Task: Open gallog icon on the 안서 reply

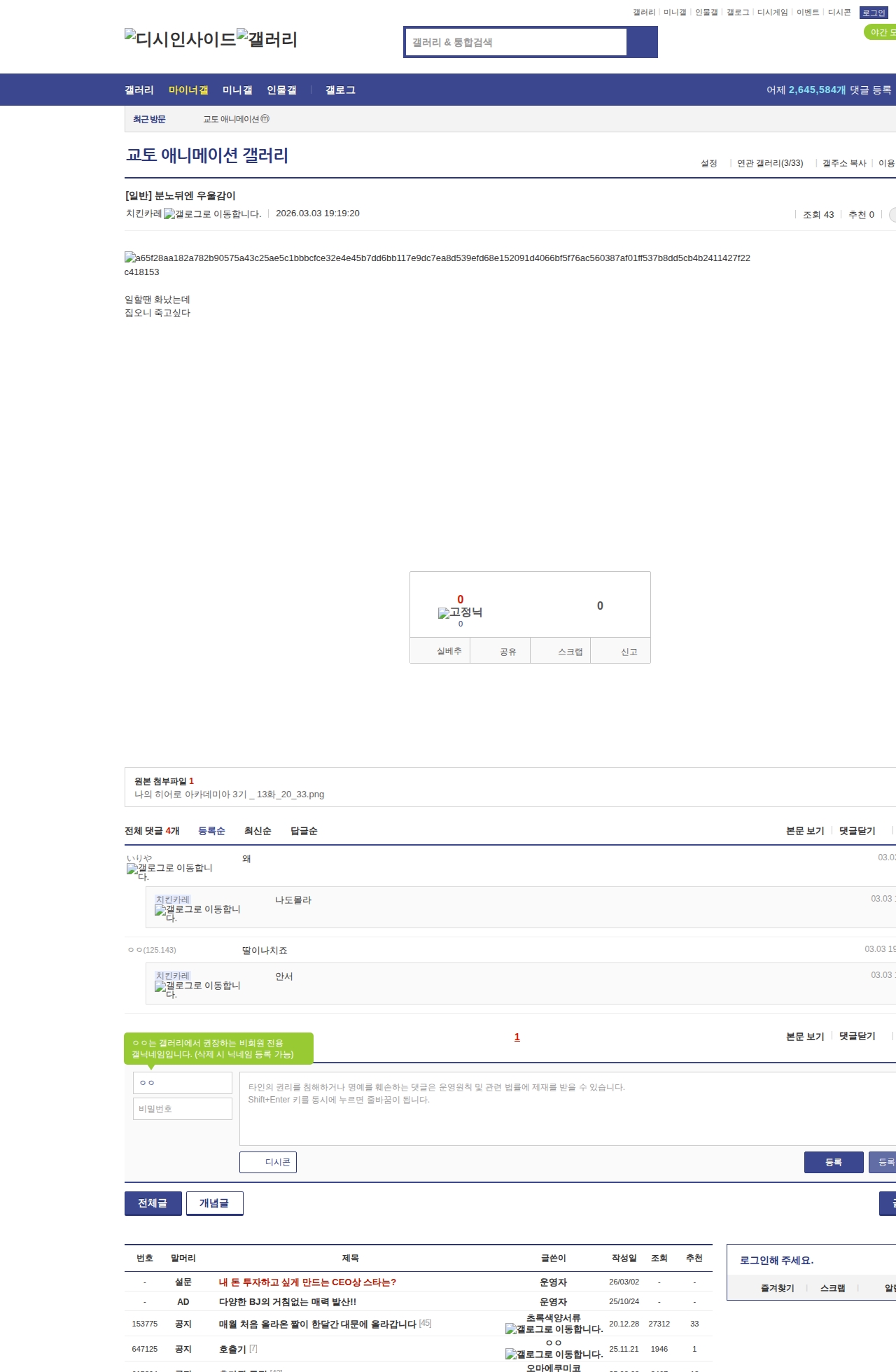Action: 197,989
